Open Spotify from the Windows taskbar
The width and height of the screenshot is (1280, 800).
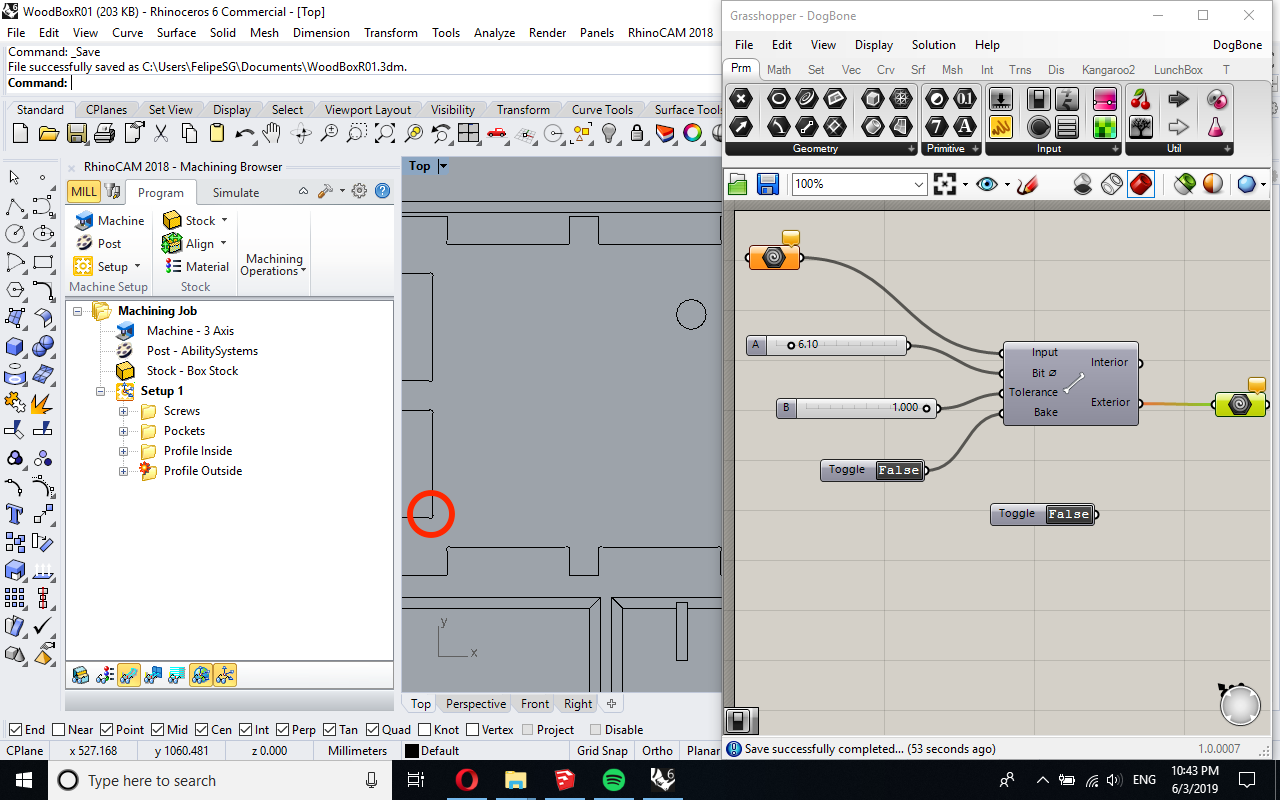[x=613, y=780]
